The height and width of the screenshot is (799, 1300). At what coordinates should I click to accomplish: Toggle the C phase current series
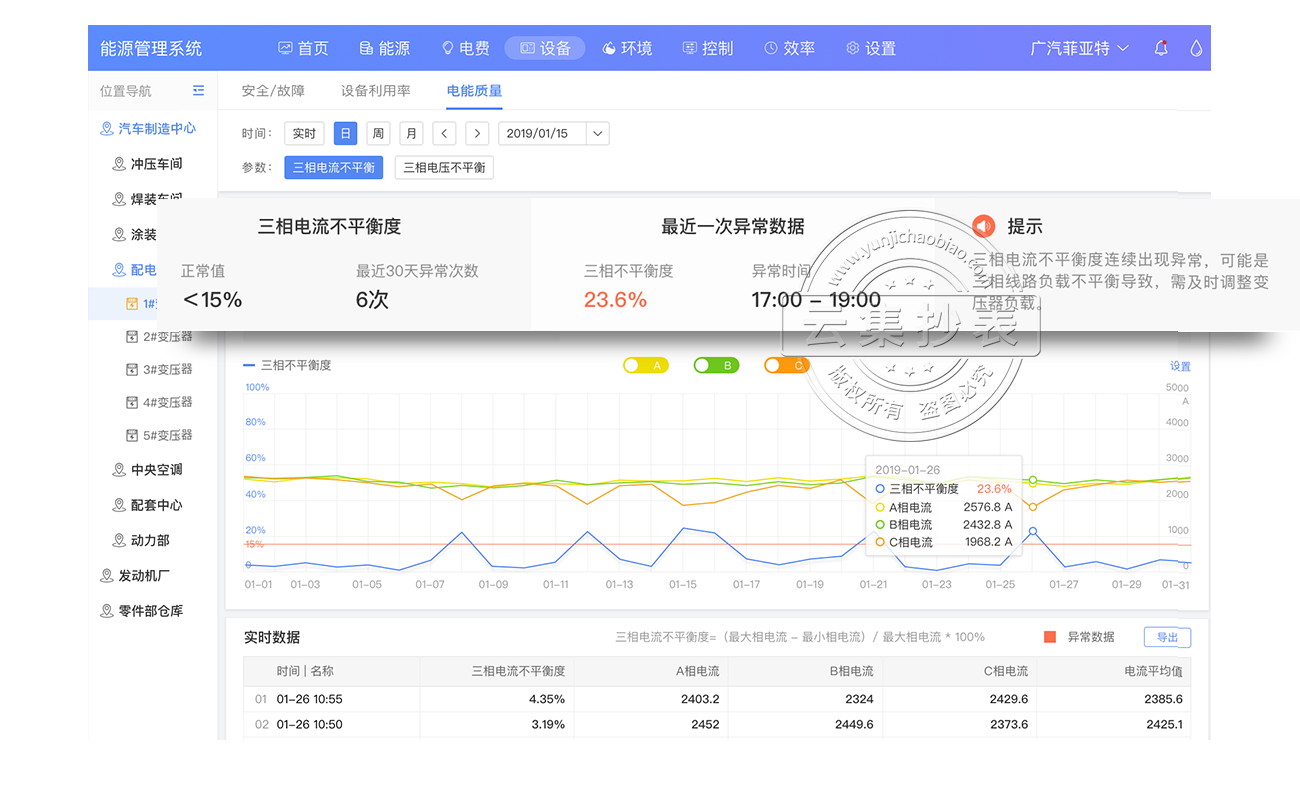pos(786,365)
